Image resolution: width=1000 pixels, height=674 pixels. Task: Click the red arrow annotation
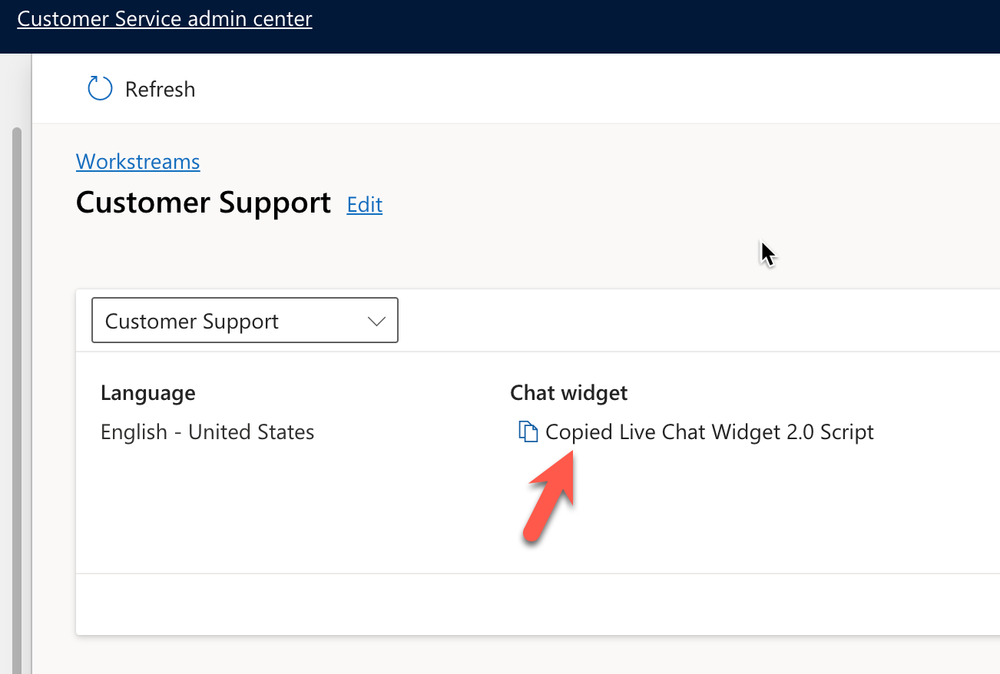coord(549,496)
